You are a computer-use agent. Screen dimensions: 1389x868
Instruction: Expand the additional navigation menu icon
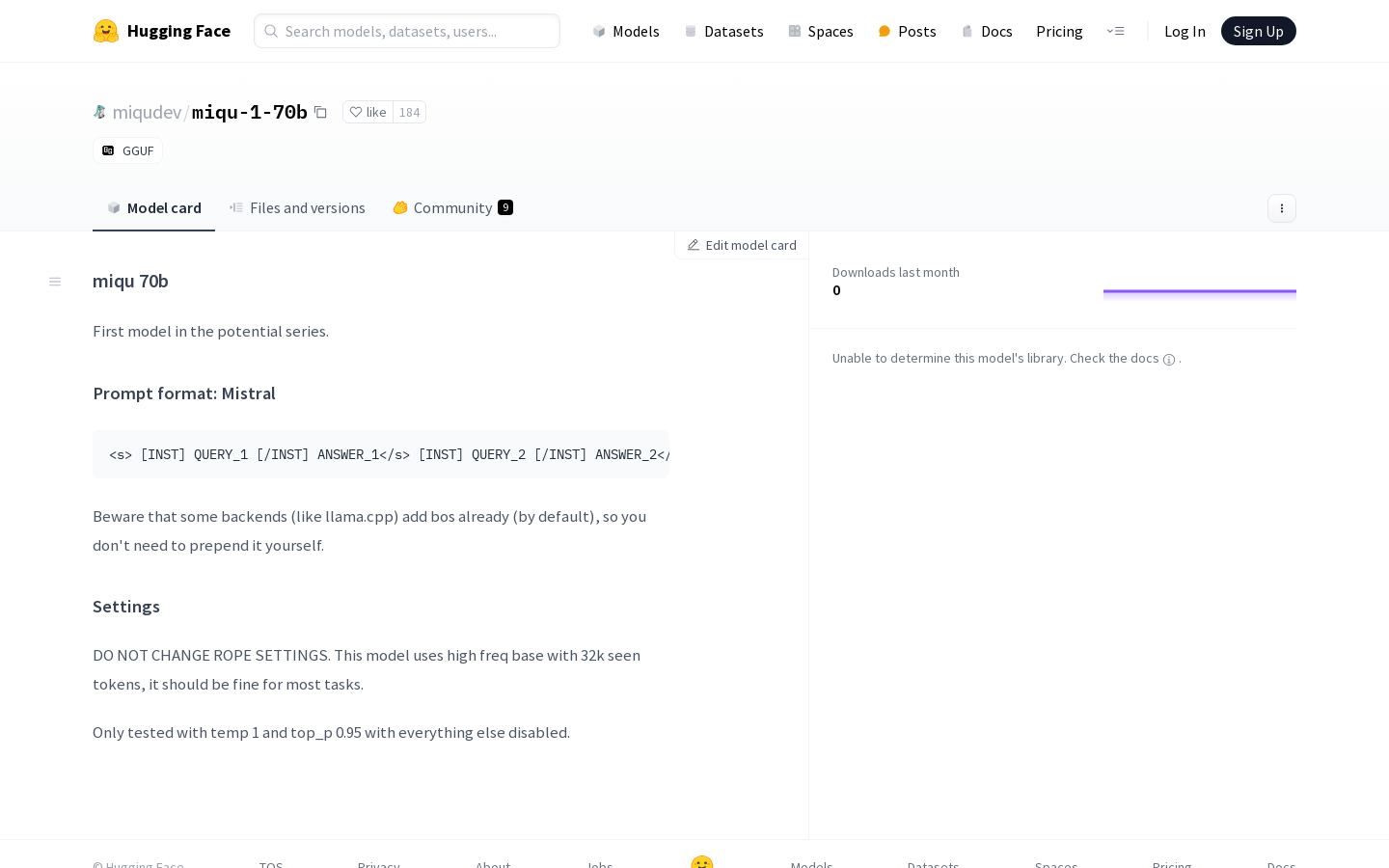(x=1116, y=31)
